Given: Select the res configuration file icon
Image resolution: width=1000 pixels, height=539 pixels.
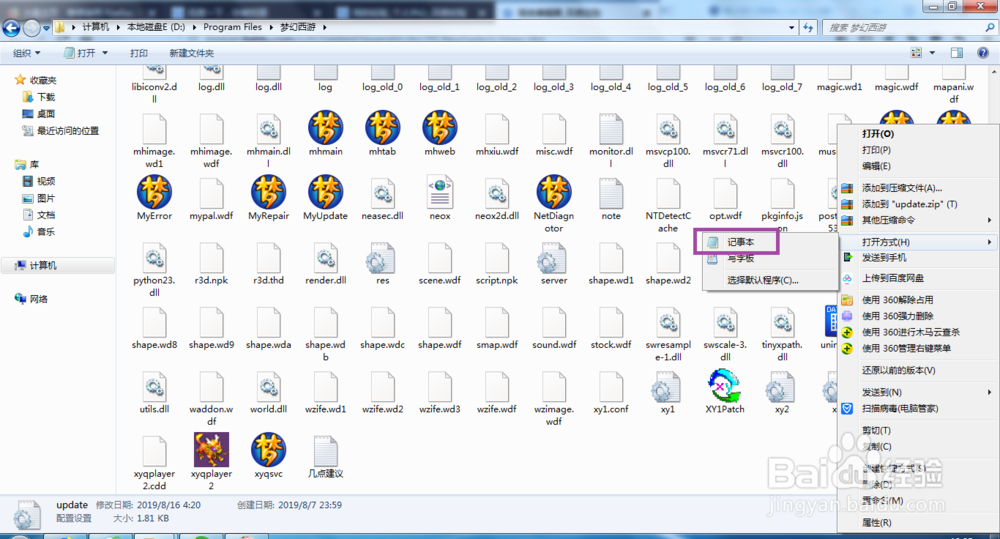Looking at the screenshot, I should (382, 258).
